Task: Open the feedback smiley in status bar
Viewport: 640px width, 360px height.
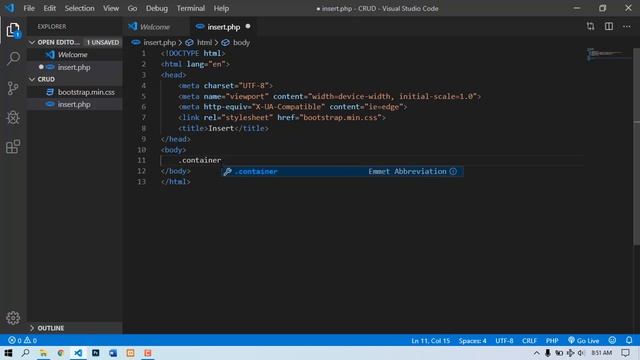Action: point(612,340)
